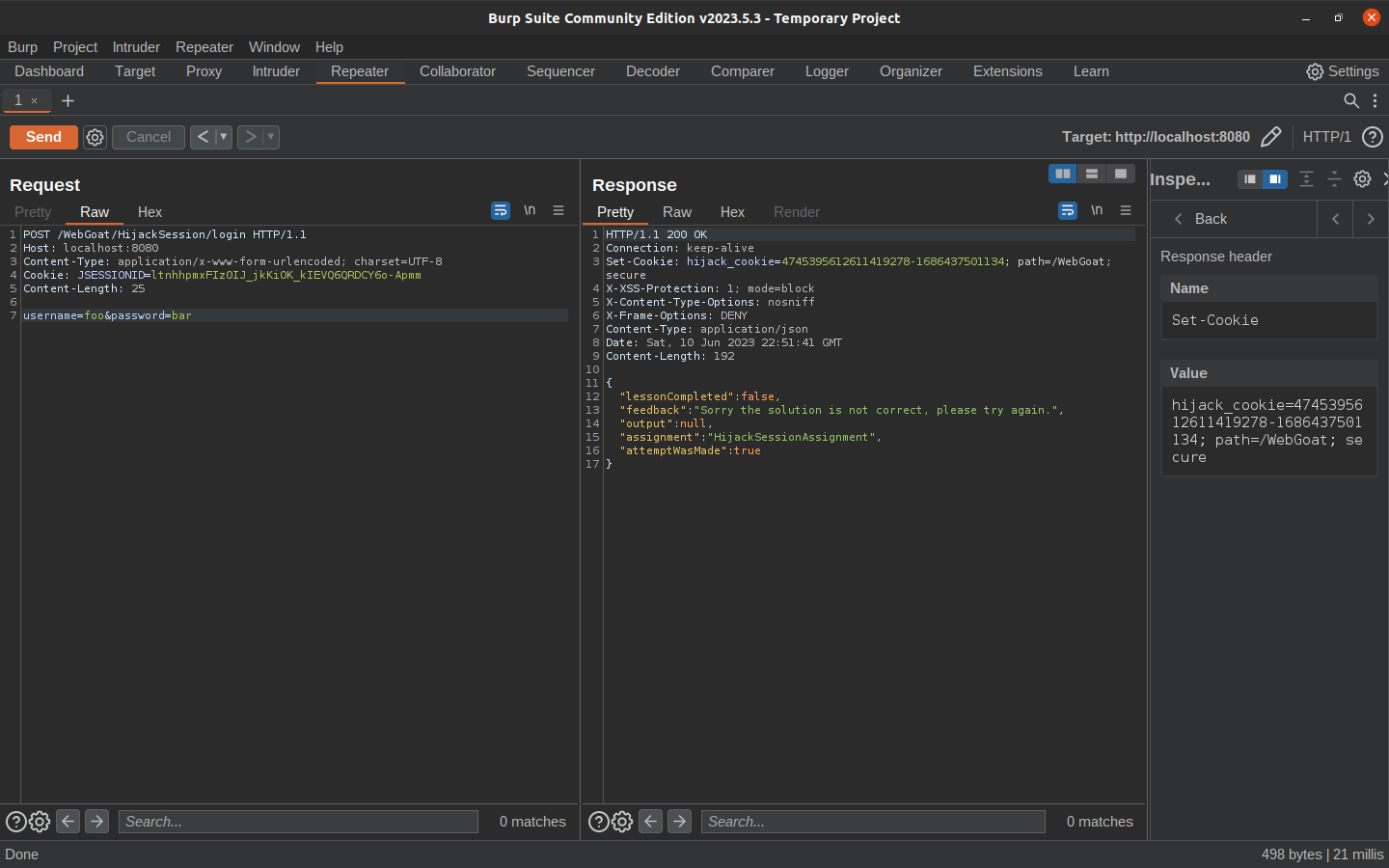
Task: Jump to next match in Request
Action: pyautogui.click(x=96, y=822)
